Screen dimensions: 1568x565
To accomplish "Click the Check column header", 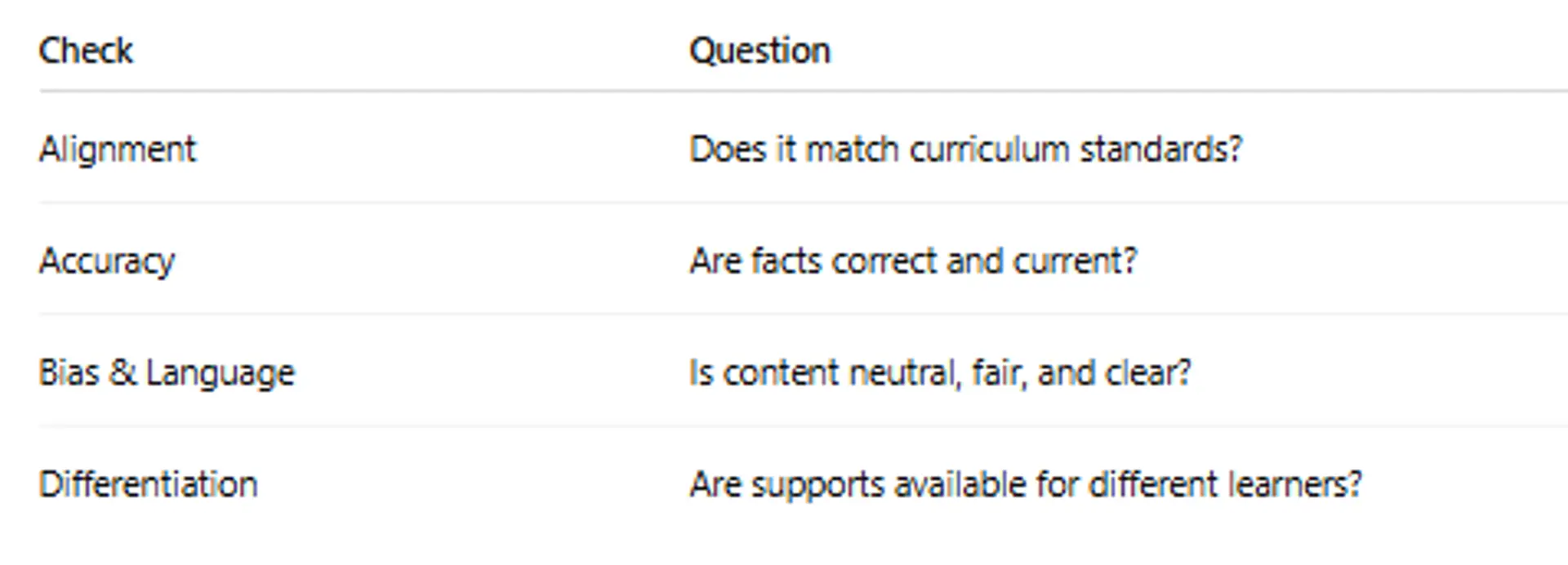I will click(x=86, y=51).
